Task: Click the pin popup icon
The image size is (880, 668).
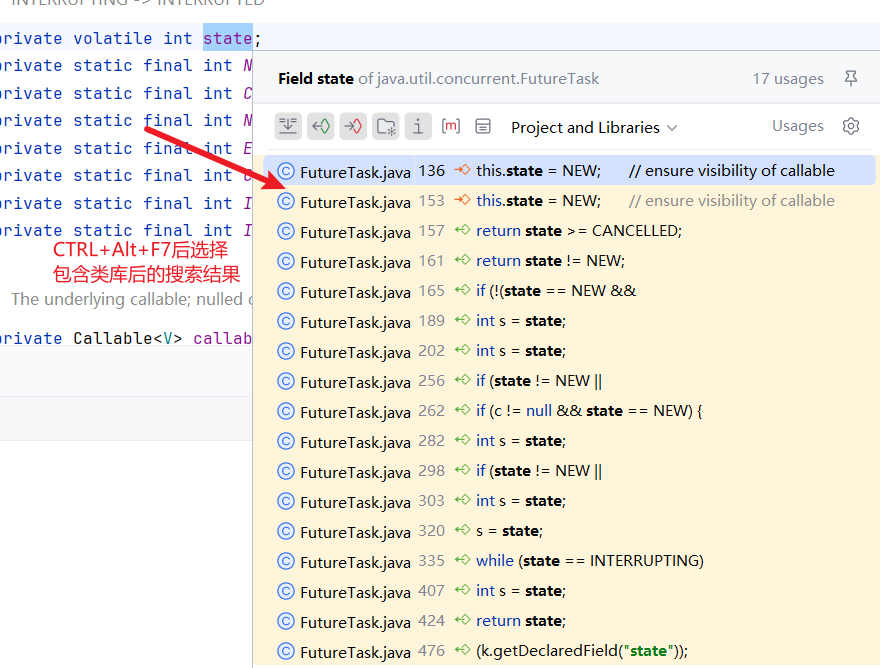Action: coord(851,78)
